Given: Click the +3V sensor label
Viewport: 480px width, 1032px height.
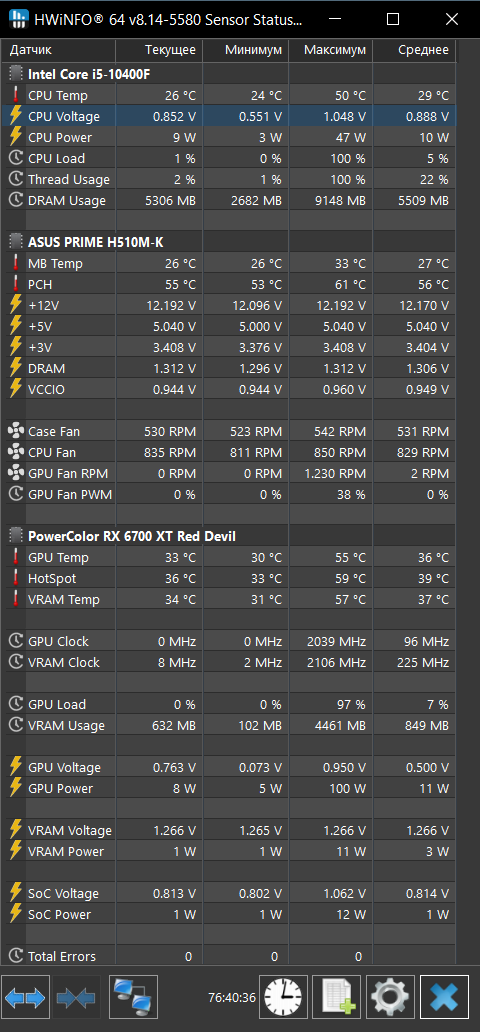Looking at the screenshot, I should (38, 348).
